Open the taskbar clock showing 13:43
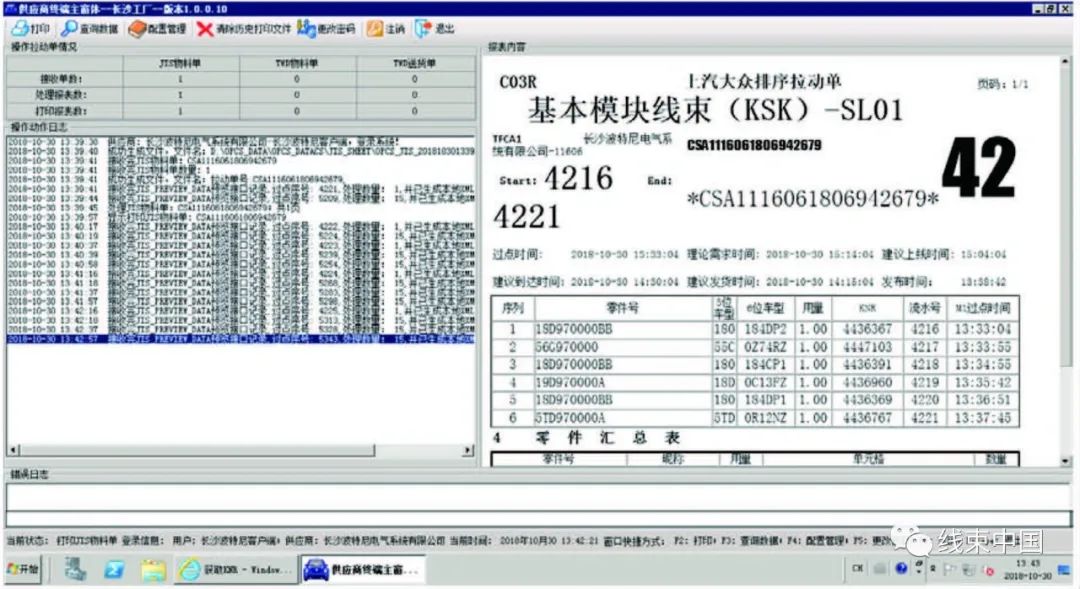The width and height of the screenshot is (1080, 589). [1027, 570]
